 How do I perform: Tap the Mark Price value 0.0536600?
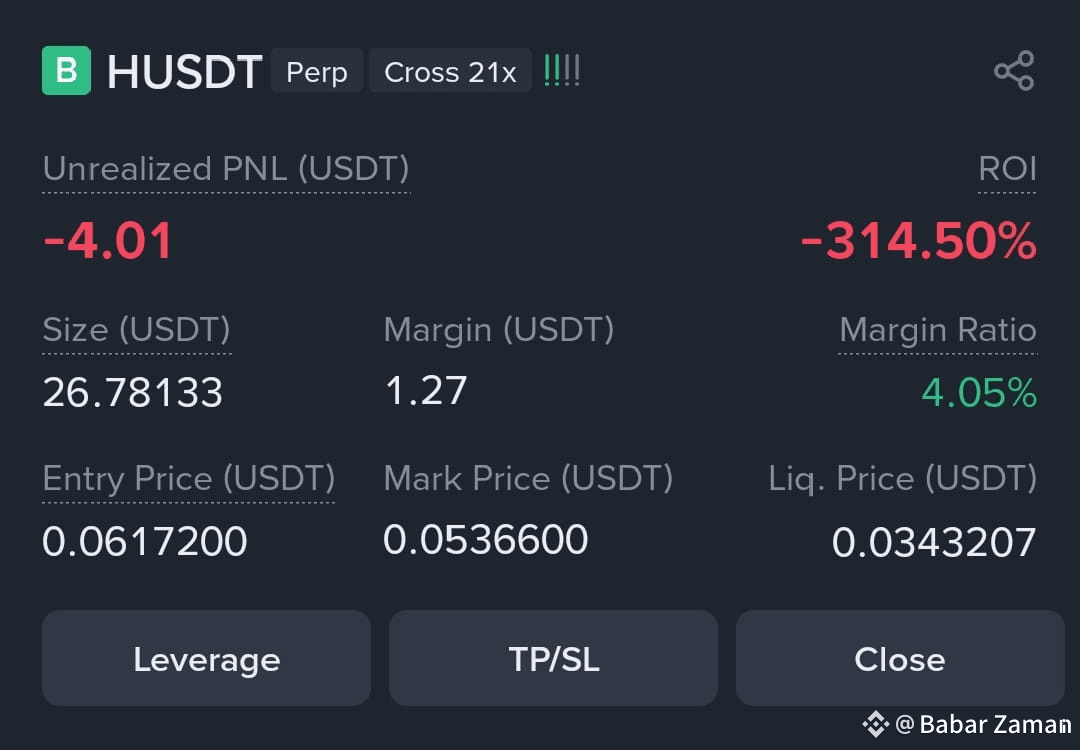click(x=486, y=539)
